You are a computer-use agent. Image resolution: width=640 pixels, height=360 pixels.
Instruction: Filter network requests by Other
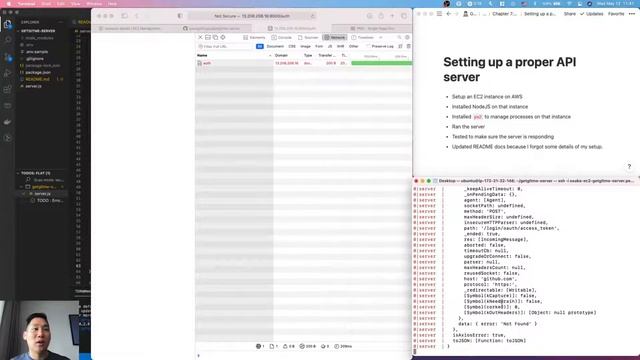pyautogui.click(x=353, y=47)
